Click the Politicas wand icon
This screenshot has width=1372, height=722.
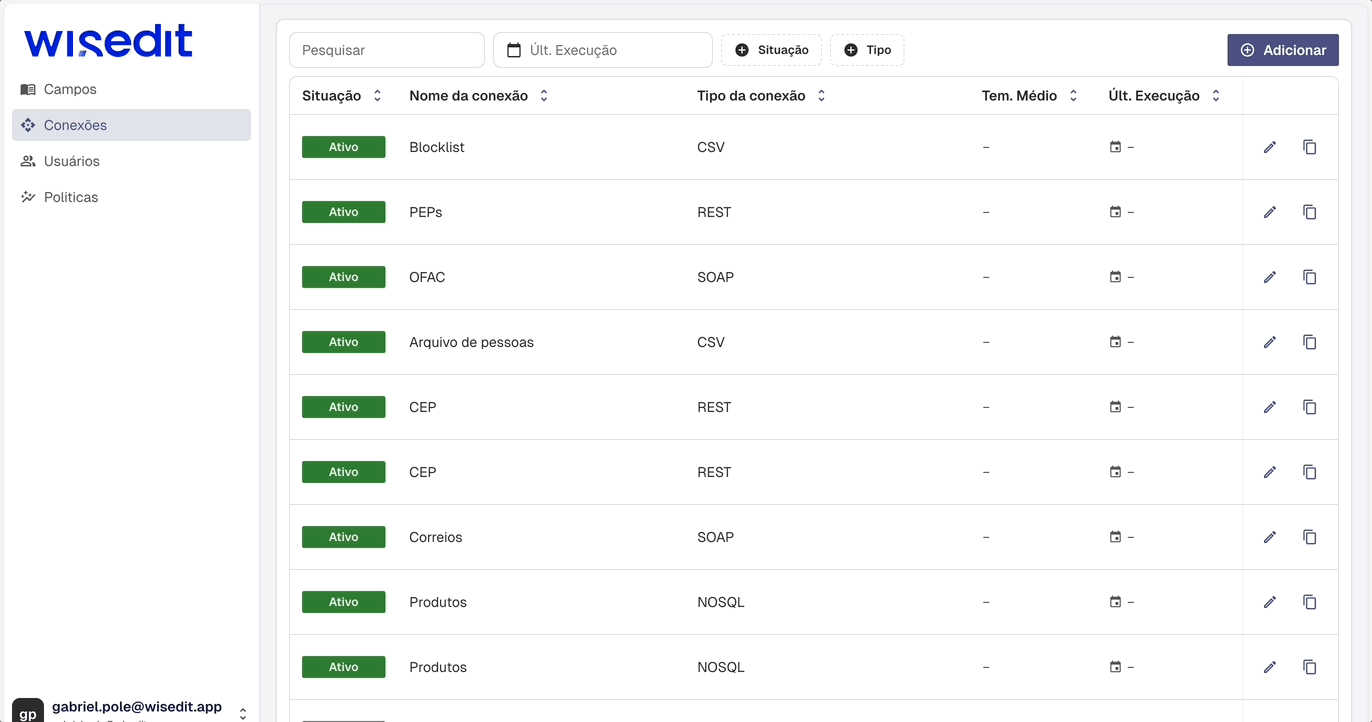click(x=28, y=197)
